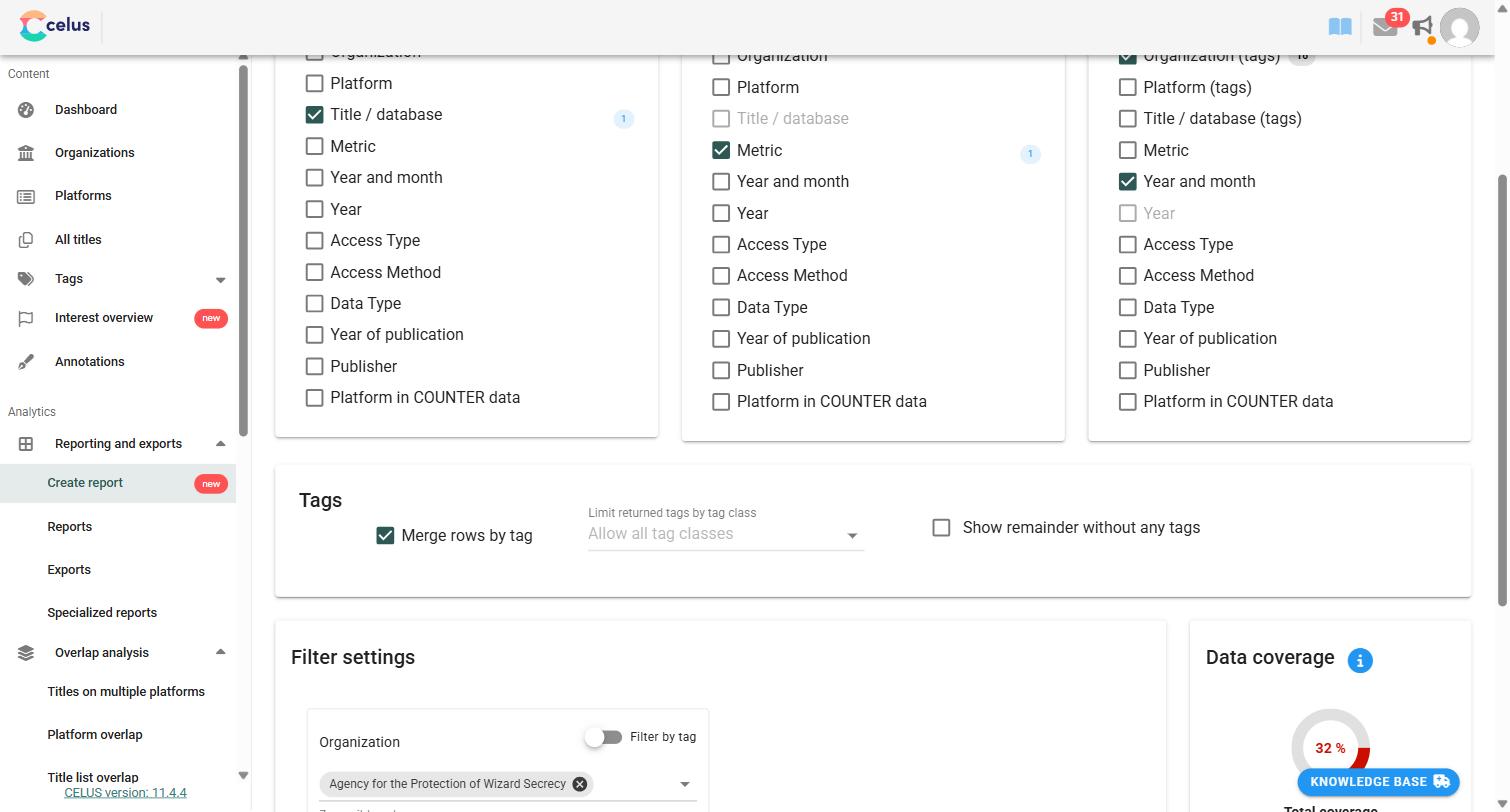
Task: Click the Reporting and exports grid icon
Action: tap(26, 444)
